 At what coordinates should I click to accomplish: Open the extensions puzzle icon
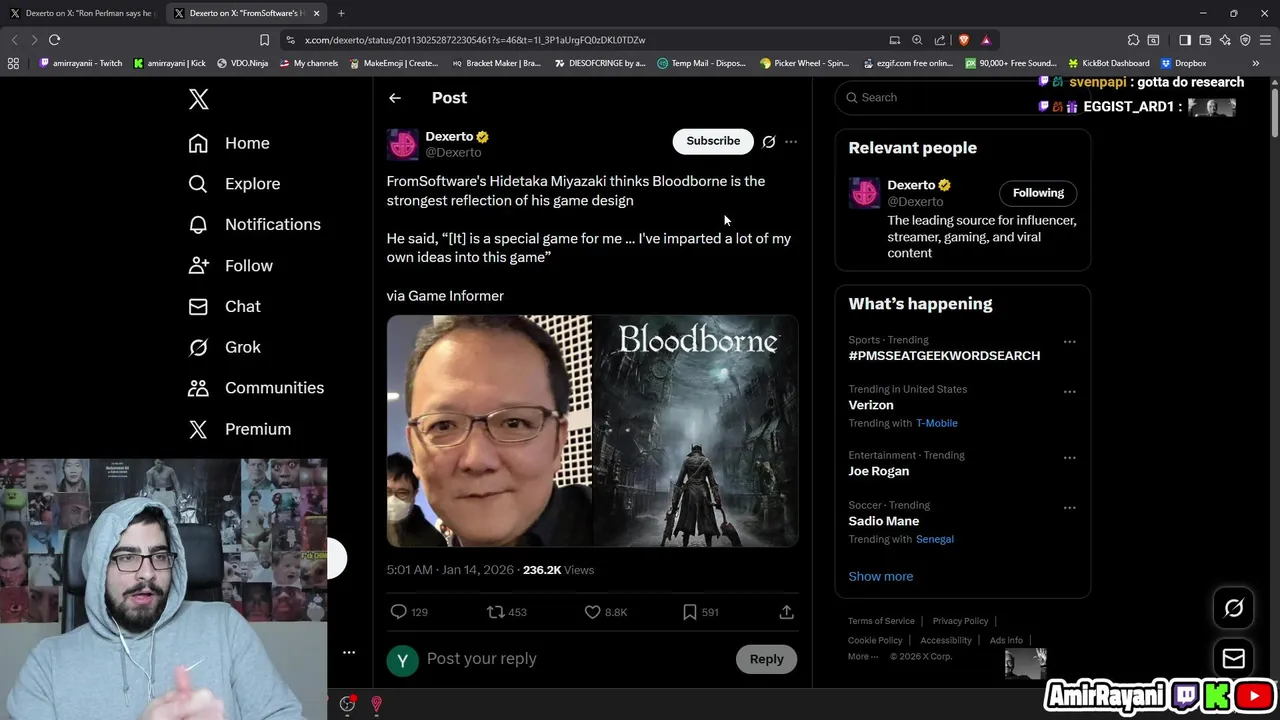[1133, 40]
